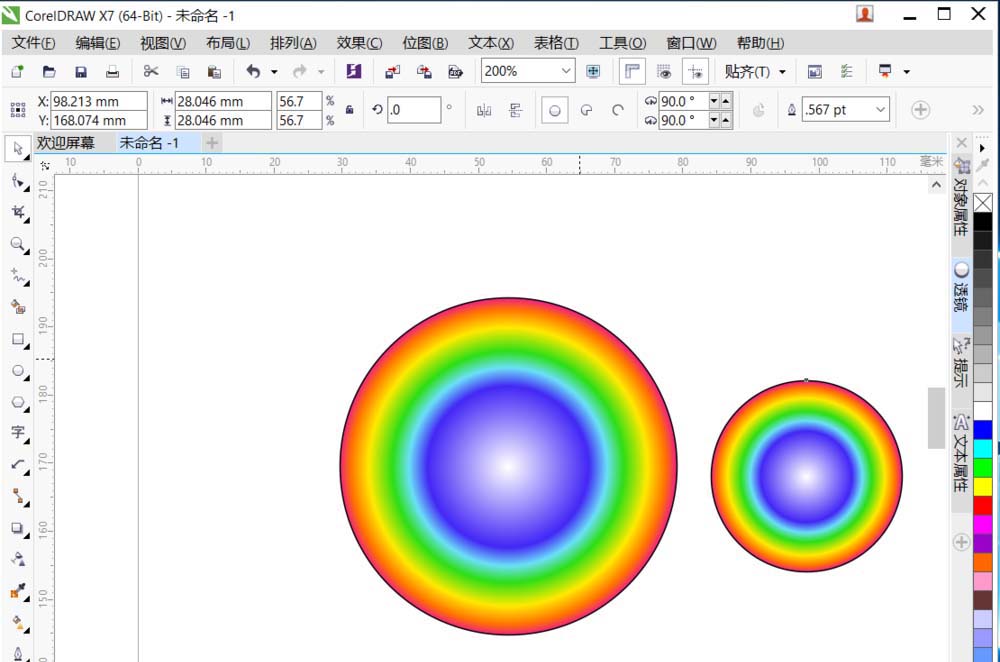The image size is (1000, 662).
Task: Open the zoom level dropdown showing 200%
Action: click(x=567, y=71)
